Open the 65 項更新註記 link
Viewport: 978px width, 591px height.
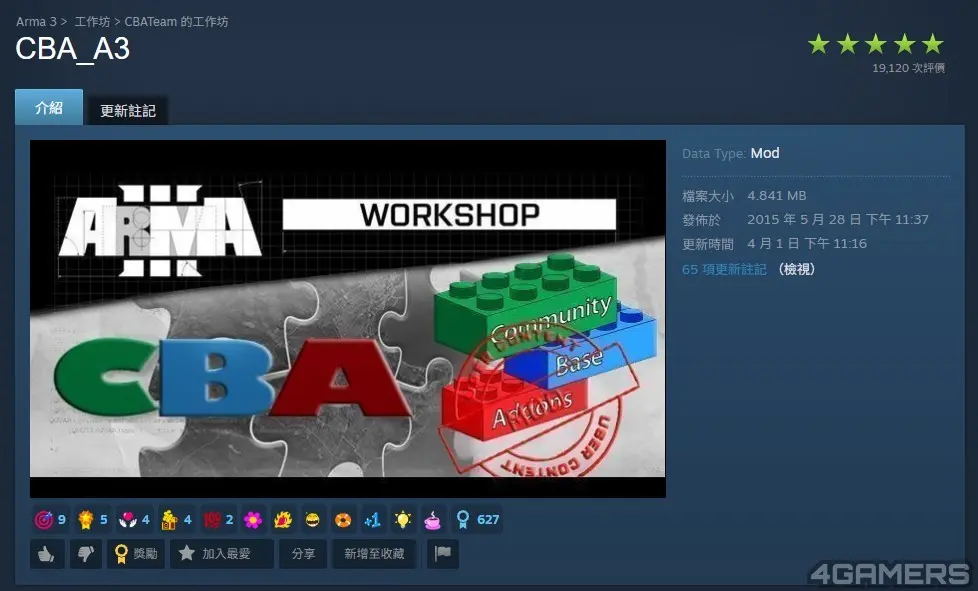724,269
